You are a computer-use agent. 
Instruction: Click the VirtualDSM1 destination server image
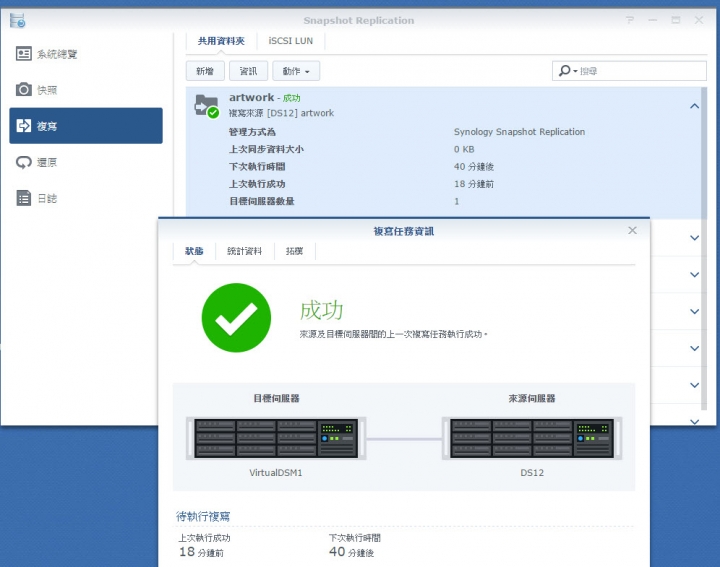(x=276, y=438)
